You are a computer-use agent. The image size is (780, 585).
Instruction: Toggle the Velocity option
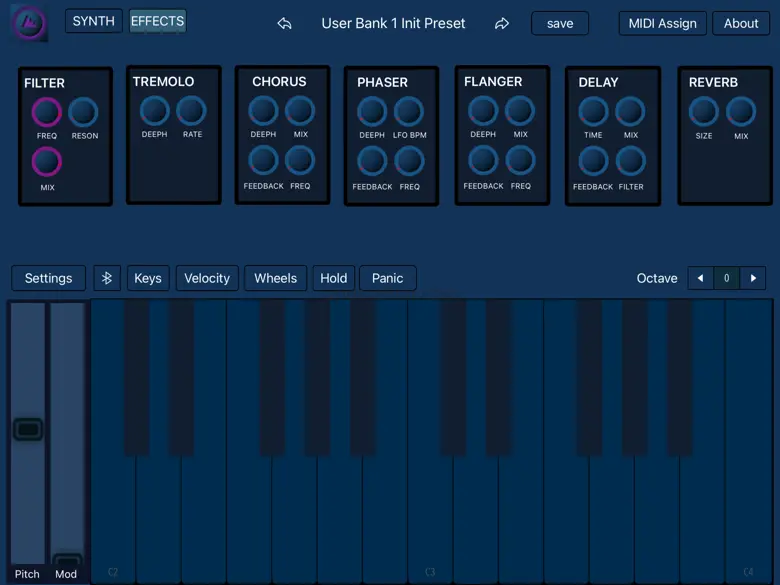(207, 278)
